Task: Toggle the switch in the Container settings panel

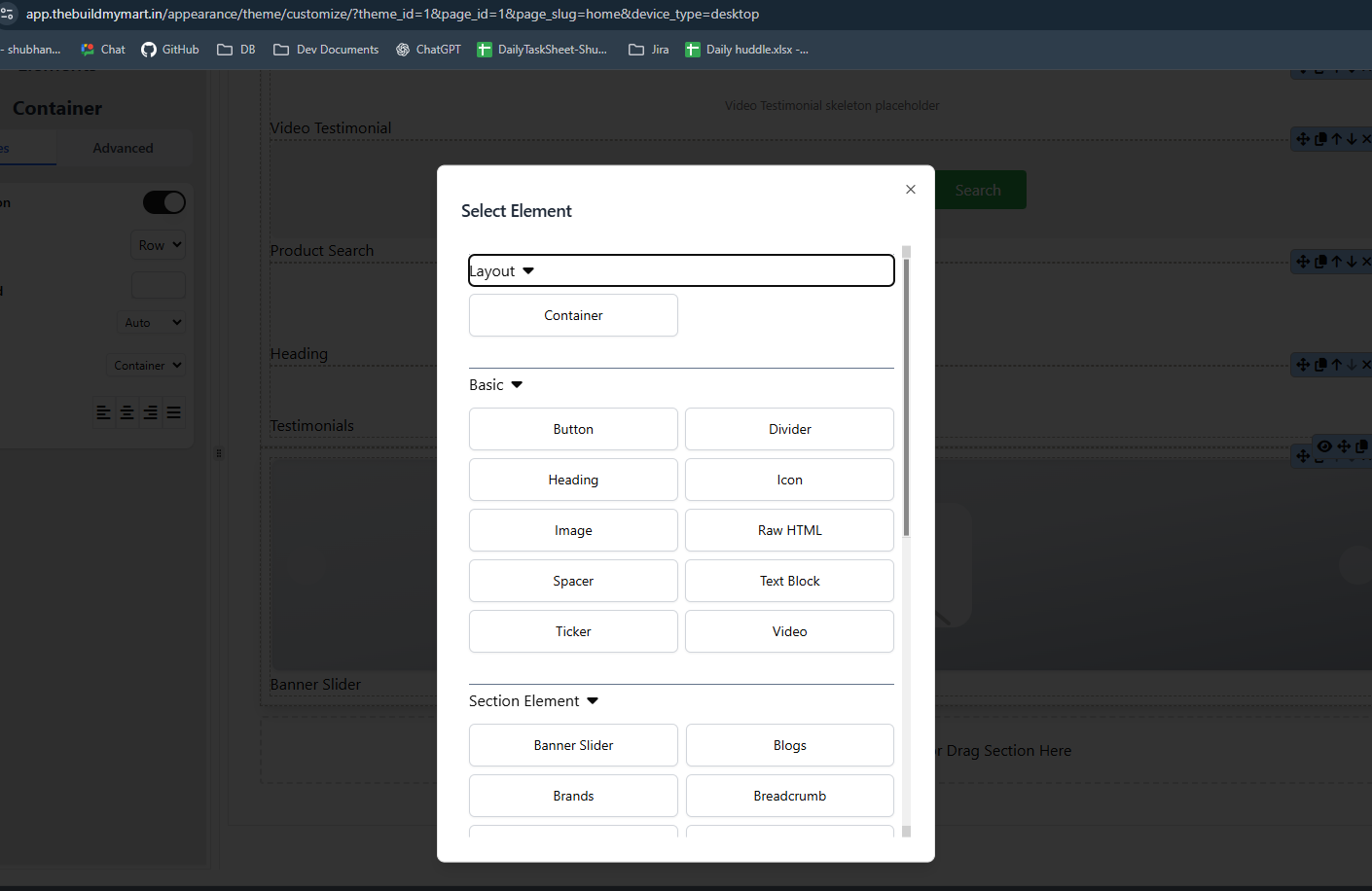Action: pos(164,202)
